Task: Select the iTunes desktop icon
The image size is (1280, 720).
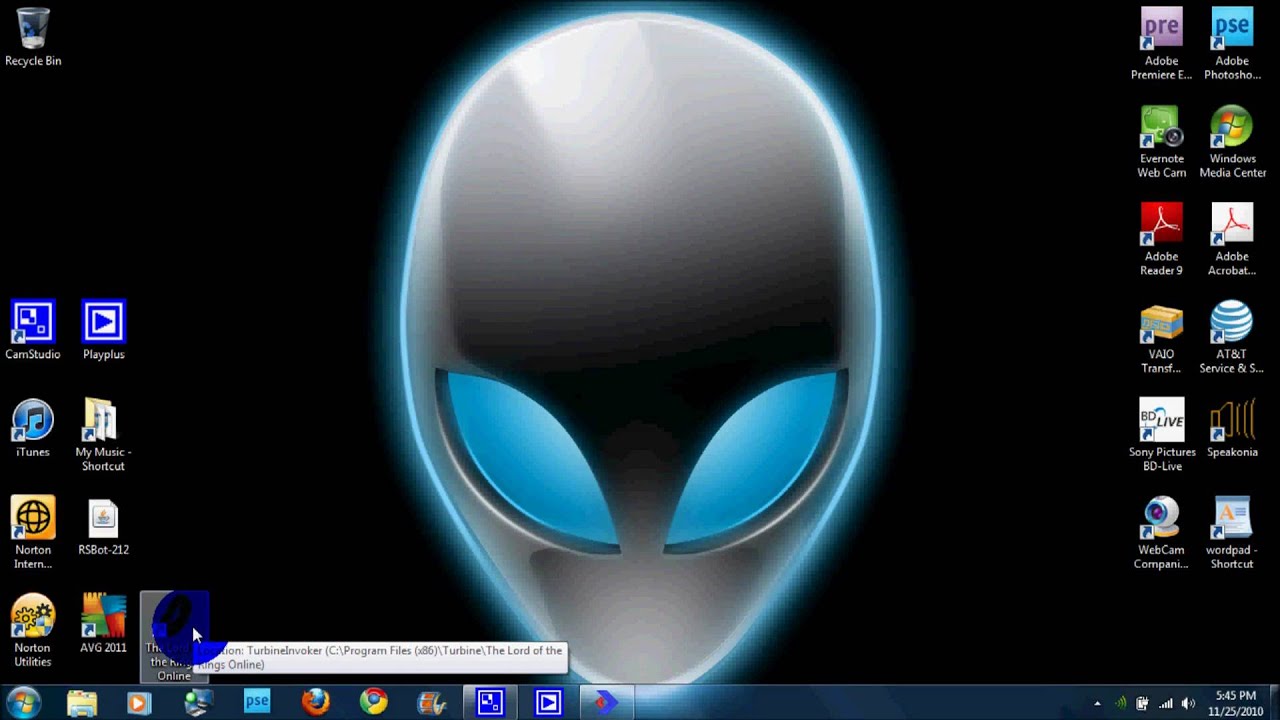Action: pos(33,429)
